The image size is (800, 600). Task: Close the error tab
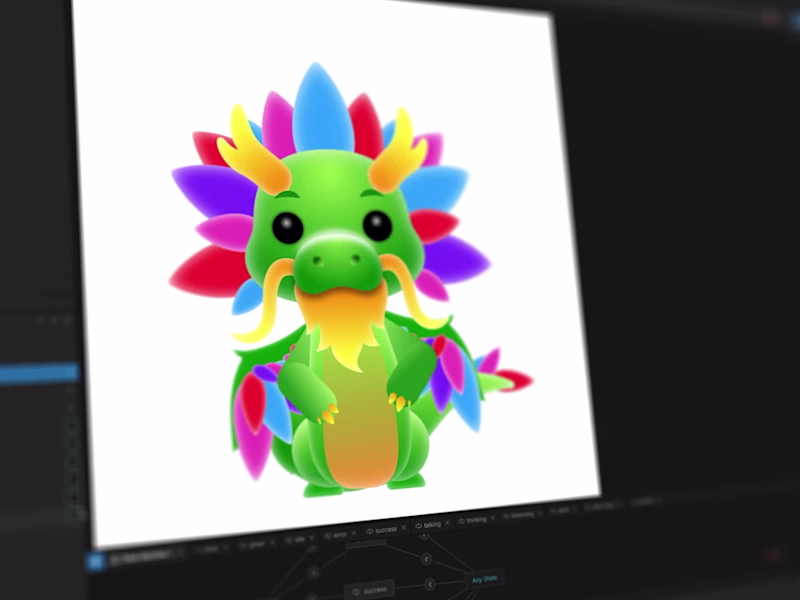click(354, 533)
